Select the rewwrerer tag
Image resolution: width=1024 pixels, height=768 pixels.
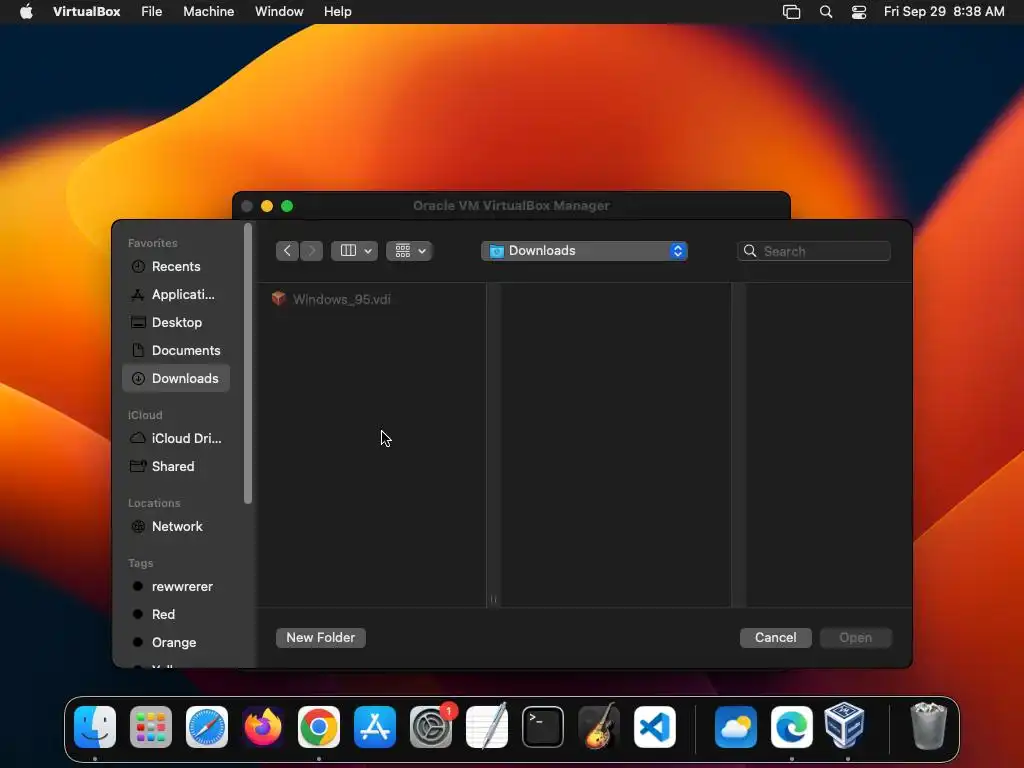point(176,586)
